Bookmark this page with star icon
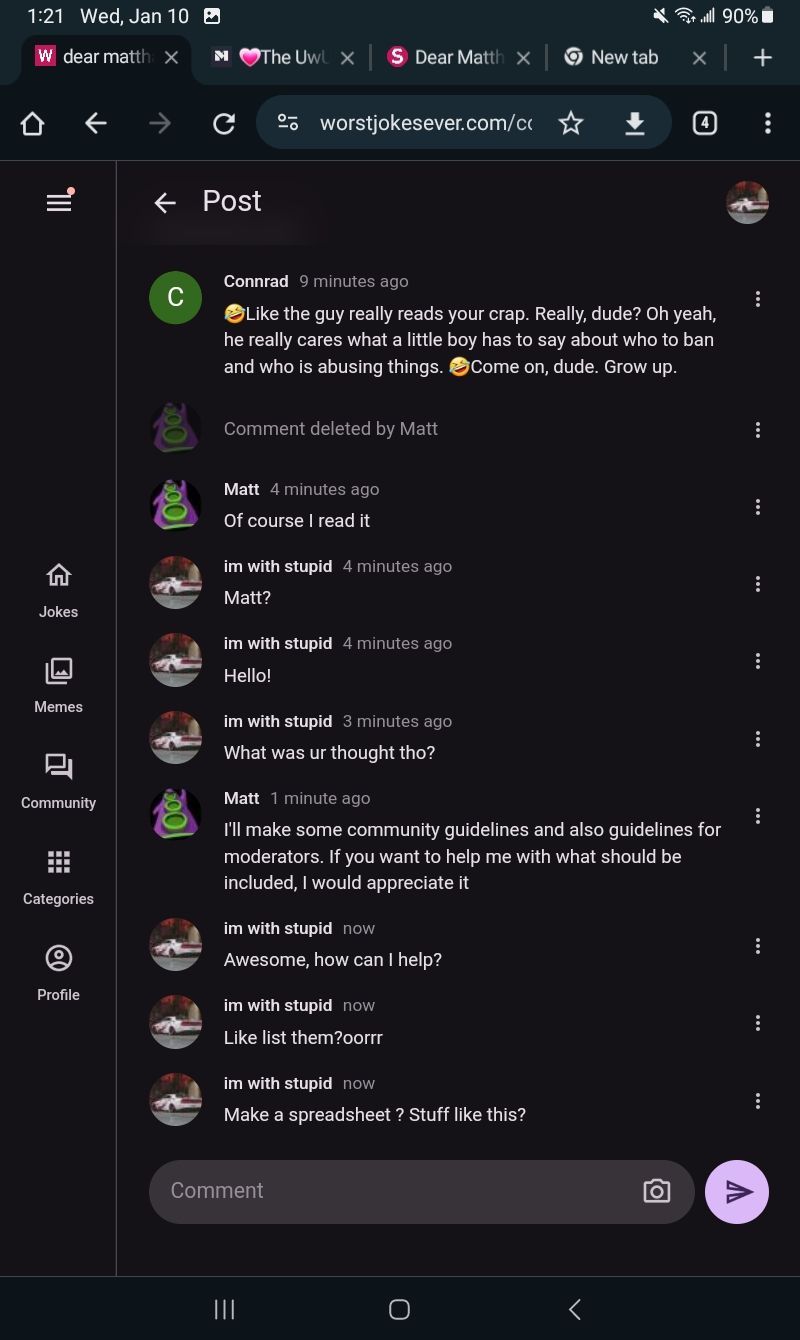The image size is (800, 1340). point(571,123)
